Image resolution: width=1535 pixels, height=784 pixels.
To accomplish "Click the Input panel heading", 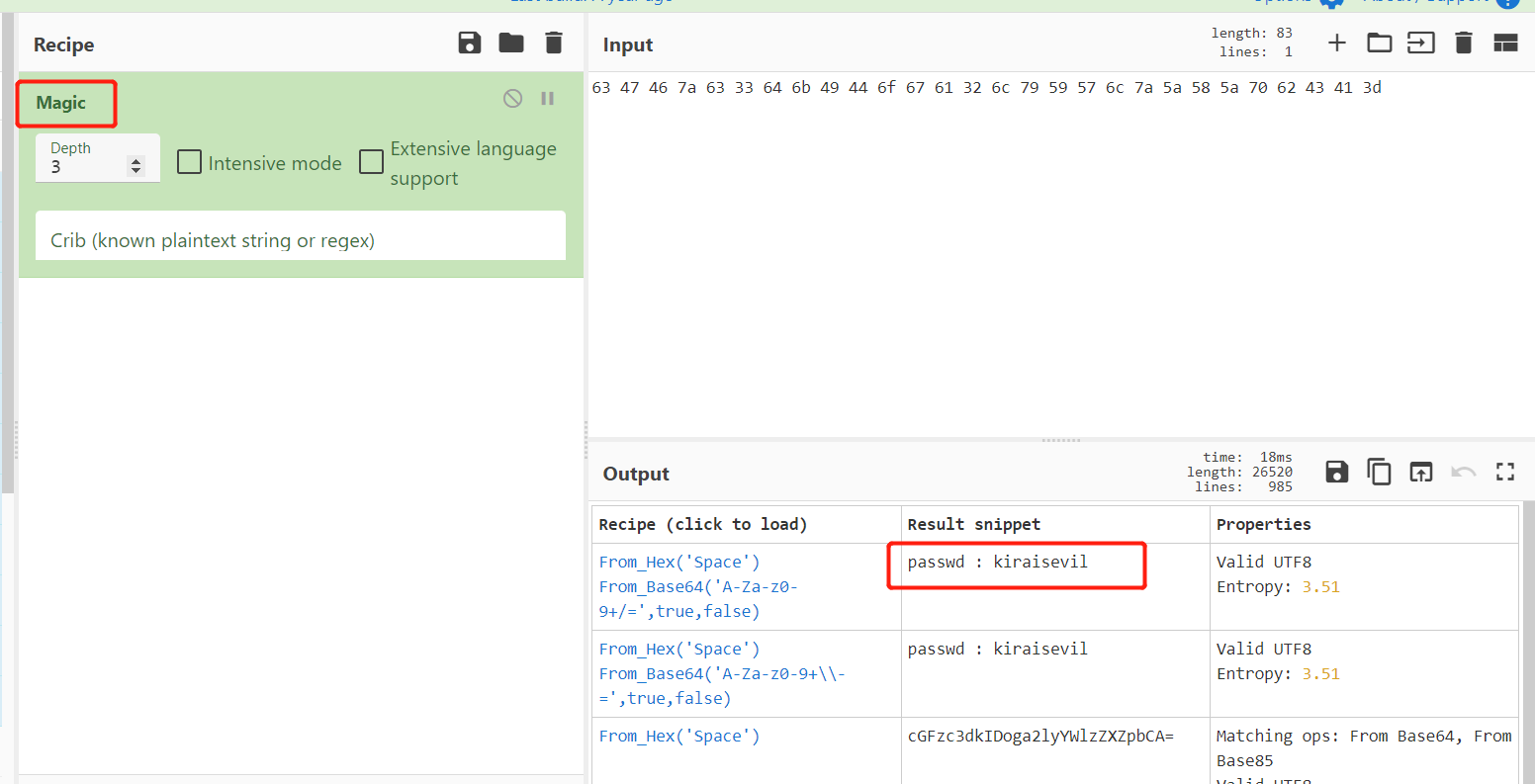I will tap(628, 44).
